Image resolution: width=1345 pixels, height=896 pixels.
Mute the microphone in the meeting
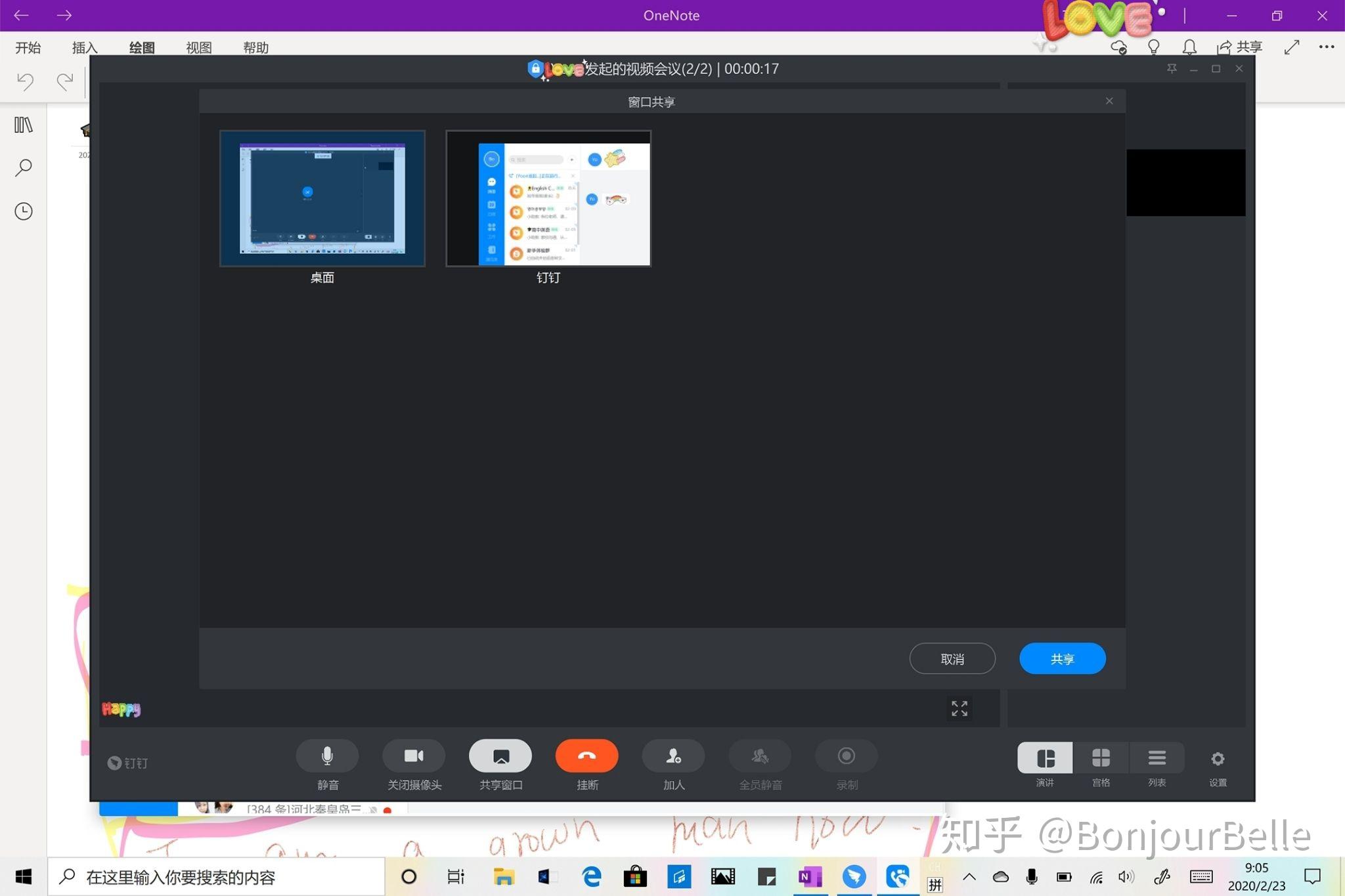click(327, 756)
